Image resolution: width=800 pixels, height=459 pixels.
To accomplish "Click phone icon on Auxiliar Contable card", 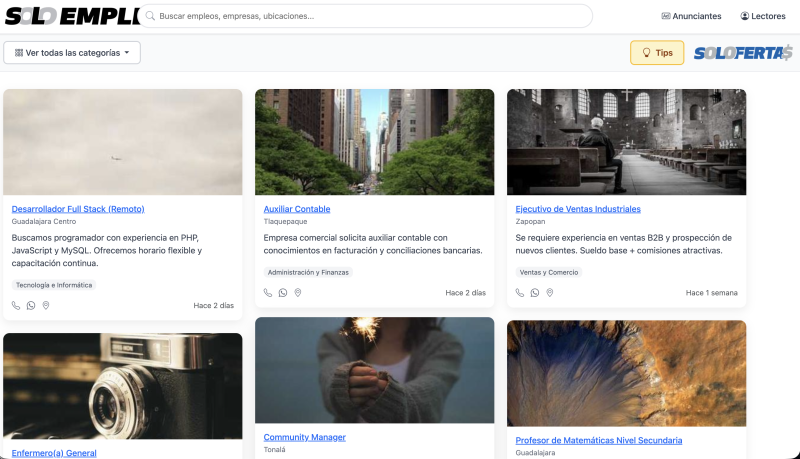I will [x=268, y=293].
